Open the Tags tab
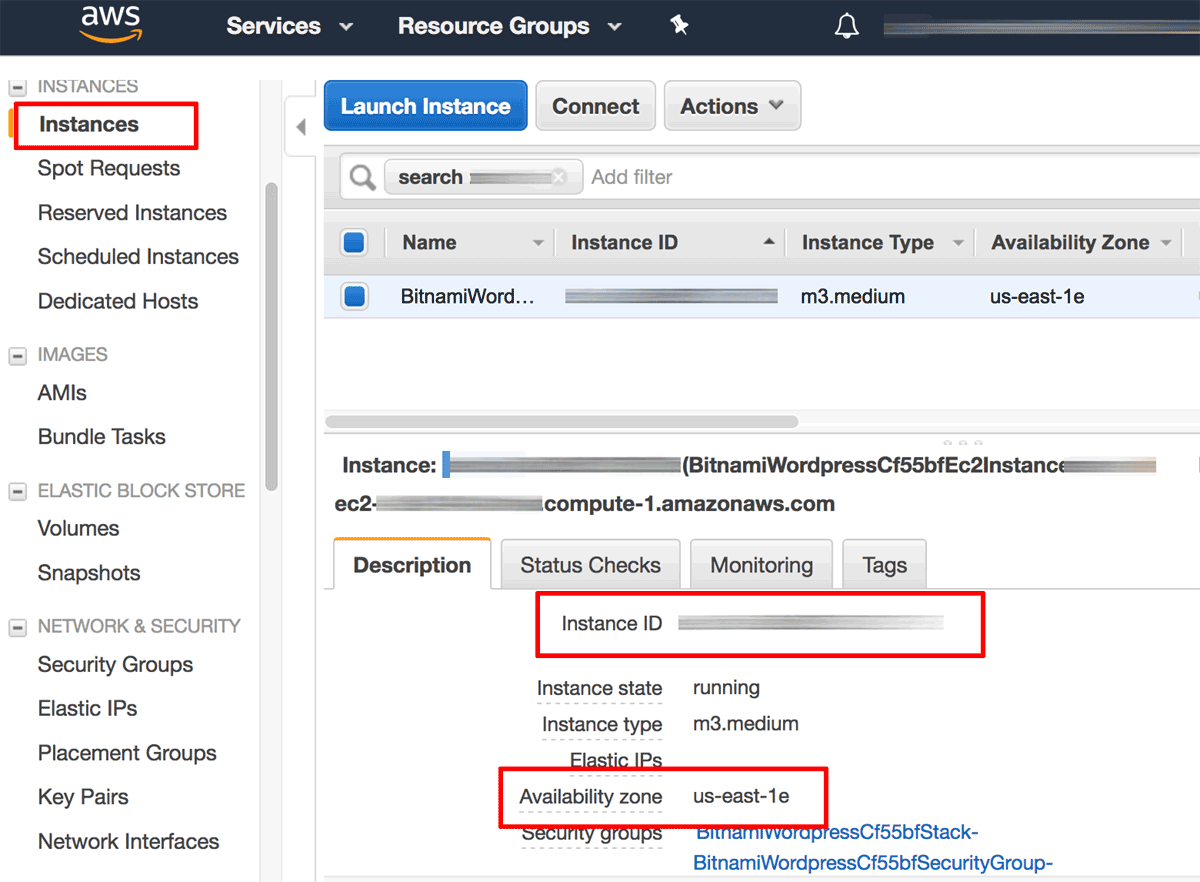 point(884,564)
